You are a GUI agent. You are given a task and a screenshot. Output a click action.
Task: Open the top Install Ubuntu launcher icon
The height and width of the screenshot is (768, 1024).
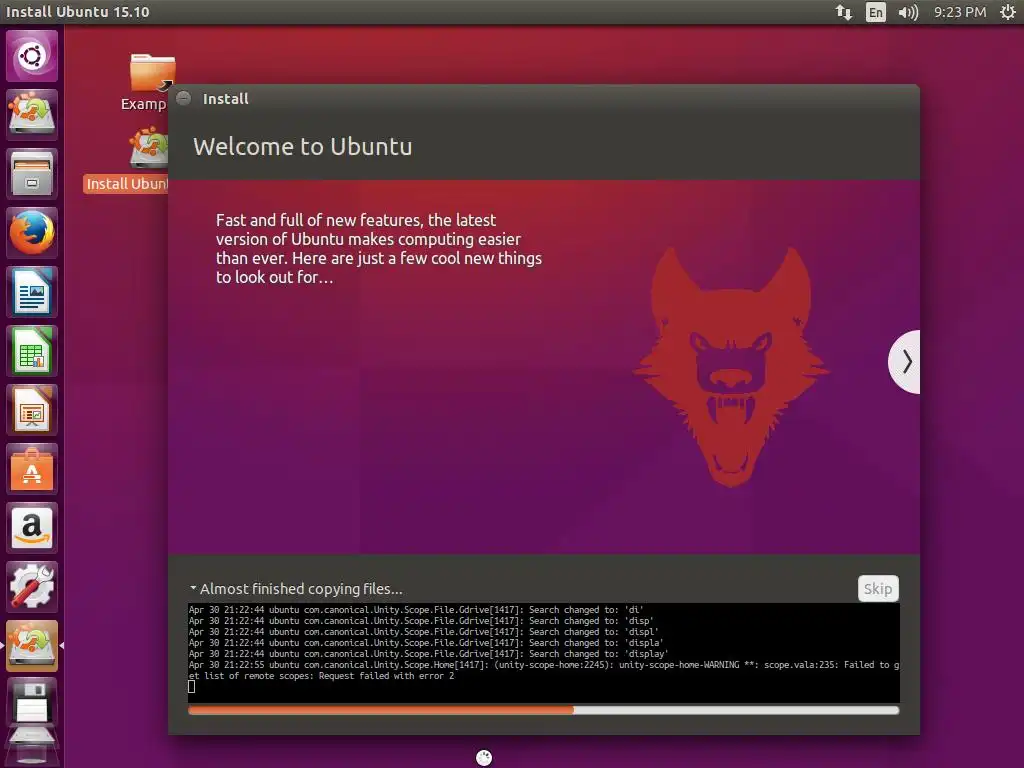31,114
